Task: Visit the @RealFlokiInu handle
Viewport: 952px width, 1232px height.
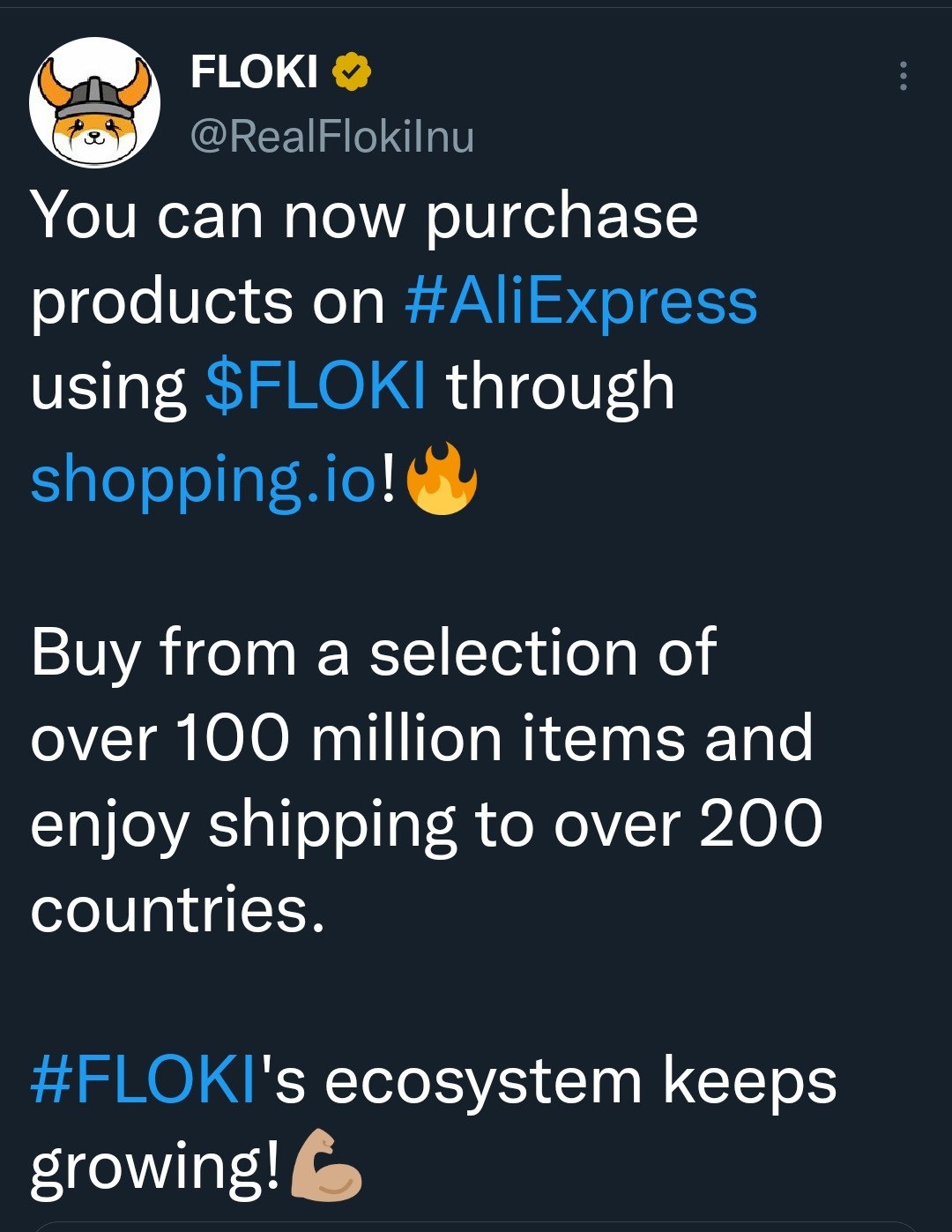Action: [332, 137]
